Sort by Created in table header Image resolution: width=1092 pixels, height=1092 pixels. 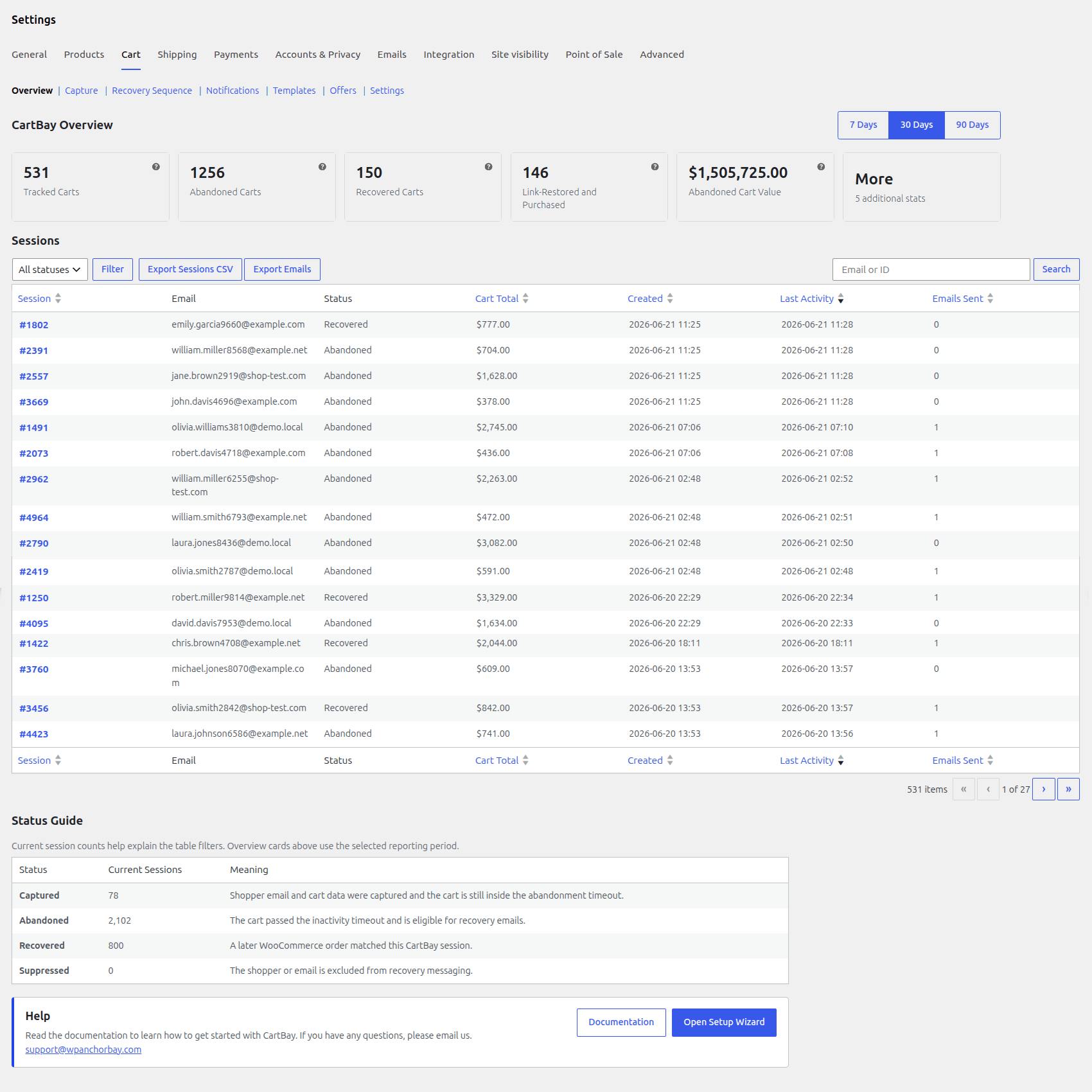(x=650, y=299)
